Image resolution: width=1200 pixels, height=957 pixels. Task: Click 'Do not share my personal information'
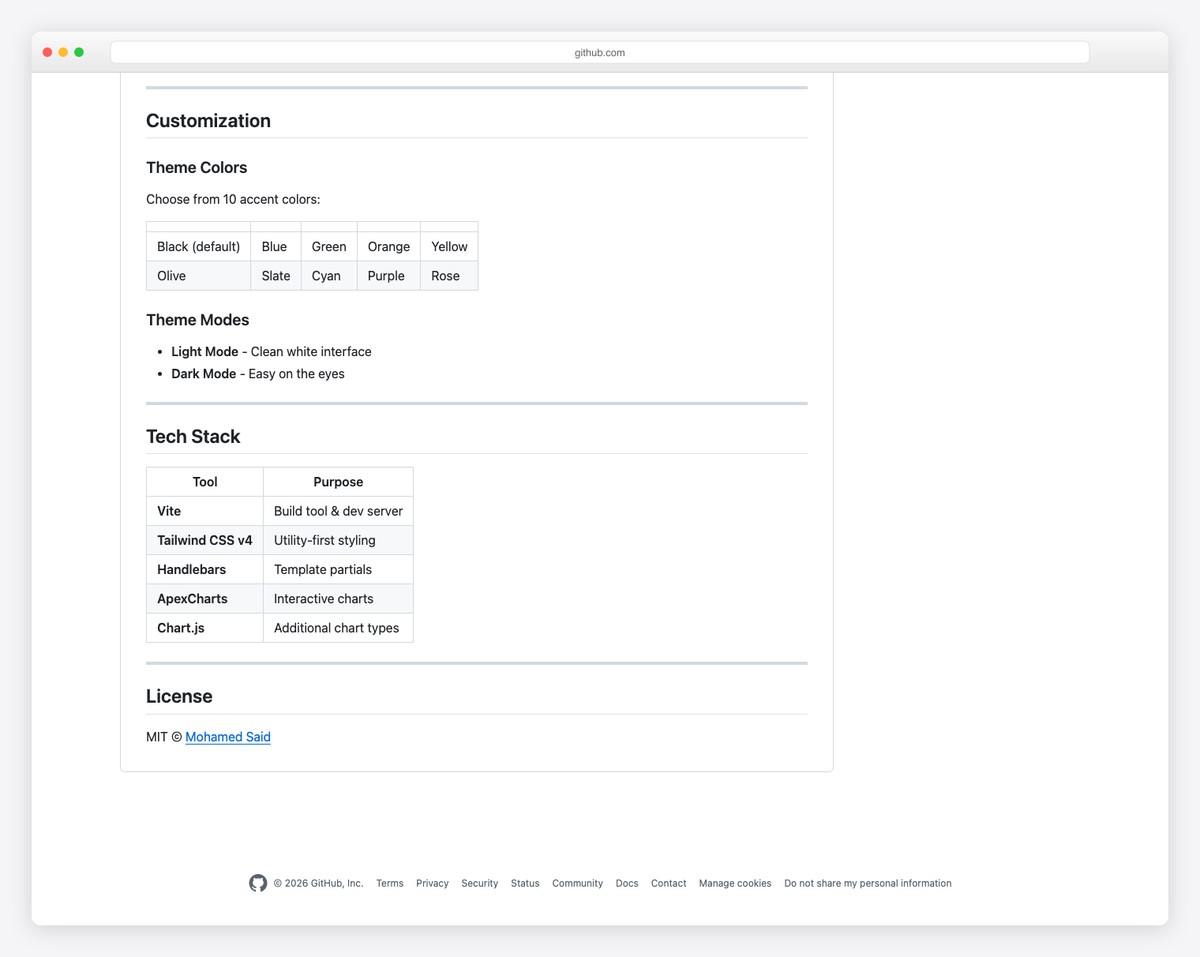pyautogui.click(x=867, y=883)
